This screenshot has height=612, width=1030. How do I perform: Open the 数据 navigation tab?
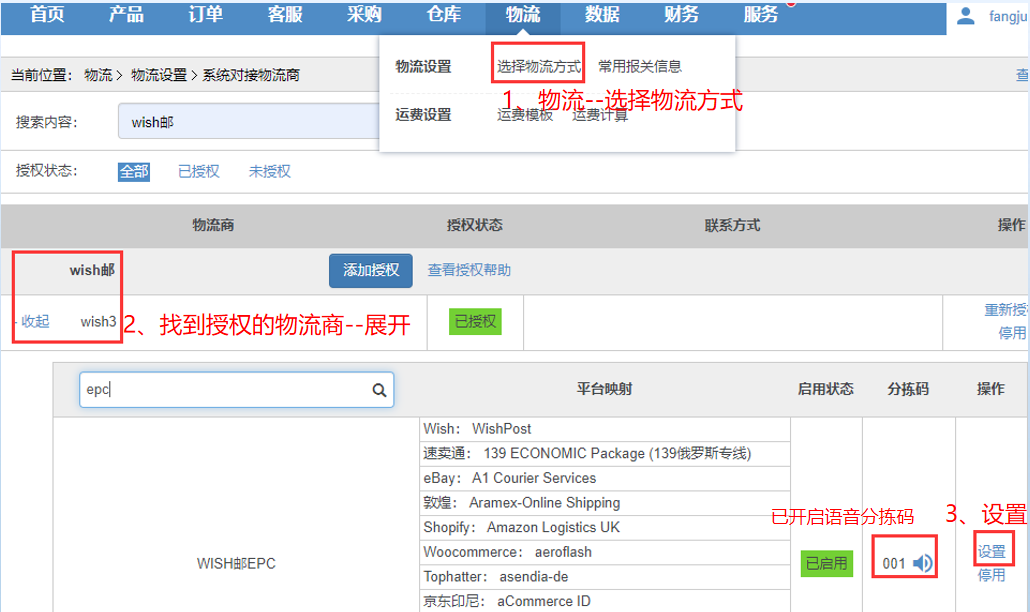tap(602, 14)
